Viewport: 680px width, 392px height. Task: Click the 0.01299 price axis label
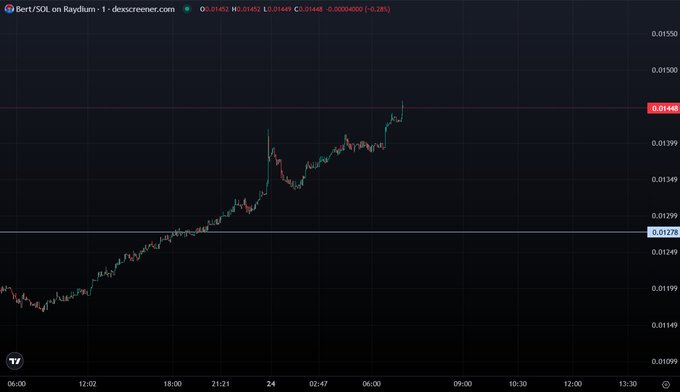click(664, 216)
